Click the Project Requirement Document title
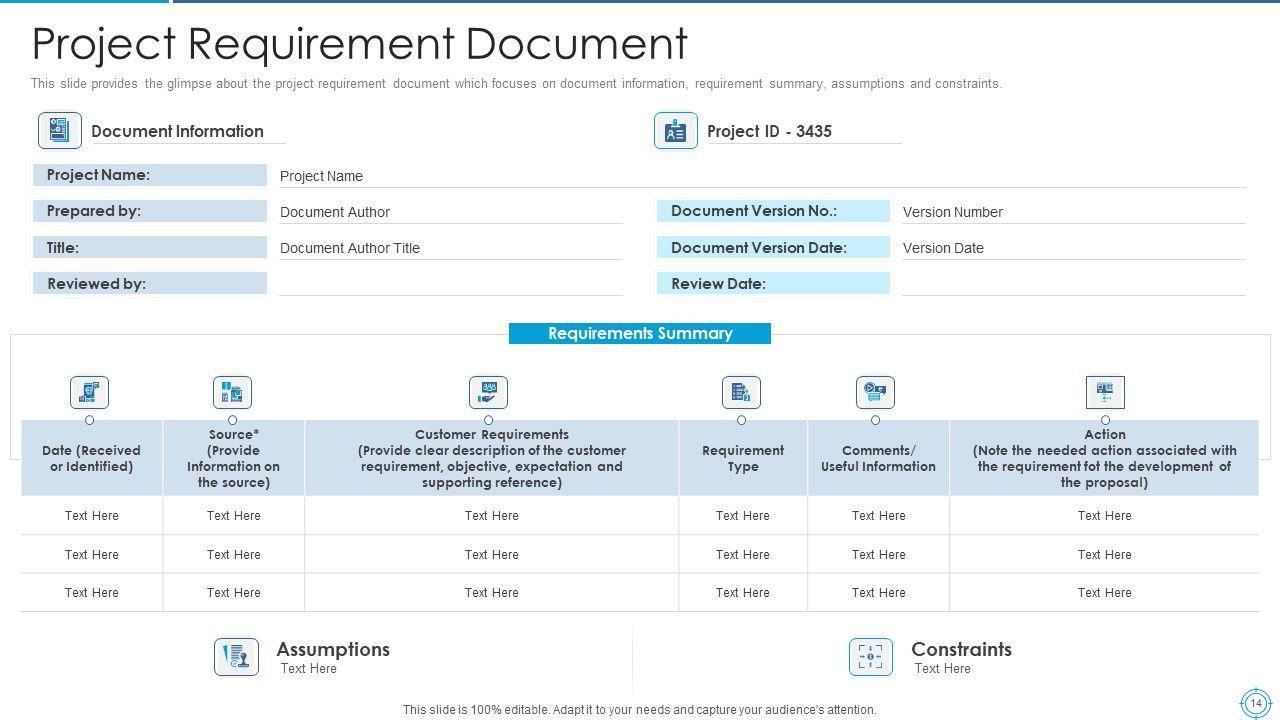This screenshot has height=720, width=1280. (x=360, y=44)
